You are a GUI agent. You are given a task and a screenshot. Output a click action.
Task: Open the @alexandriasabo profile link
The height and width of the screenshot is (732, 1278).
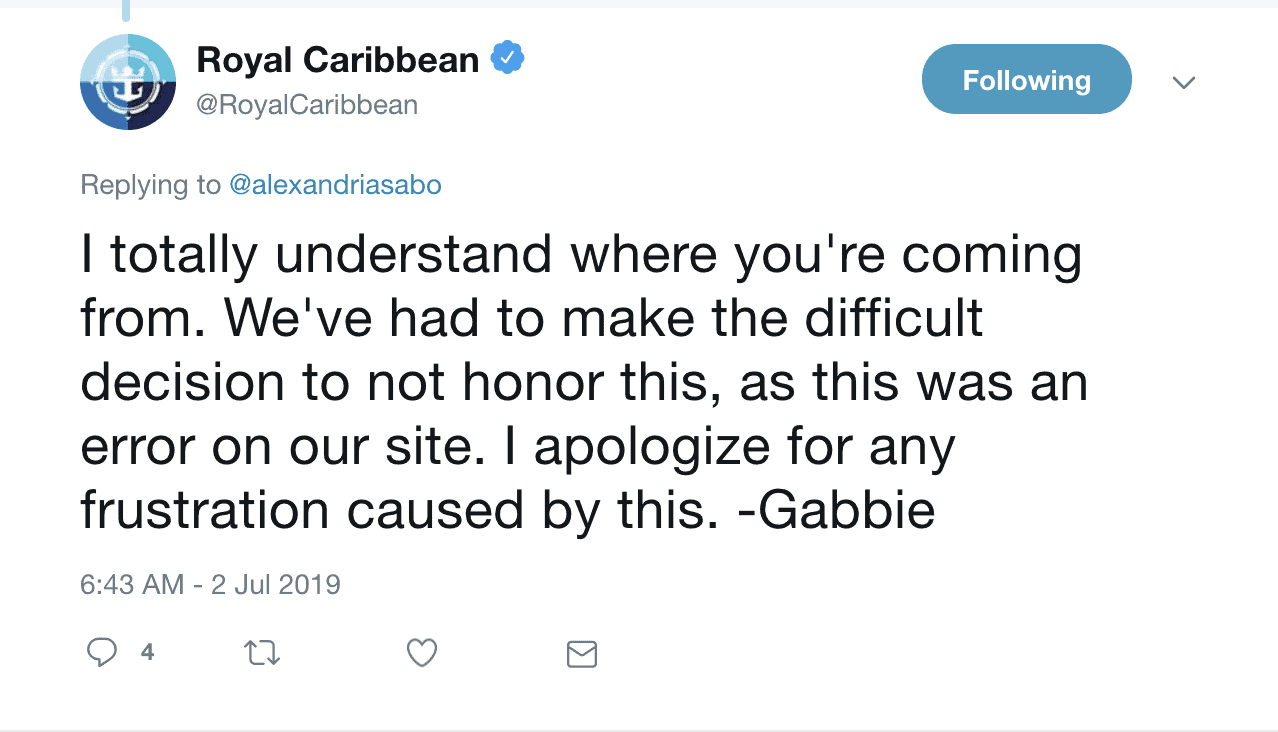click(x=335, y=185)
